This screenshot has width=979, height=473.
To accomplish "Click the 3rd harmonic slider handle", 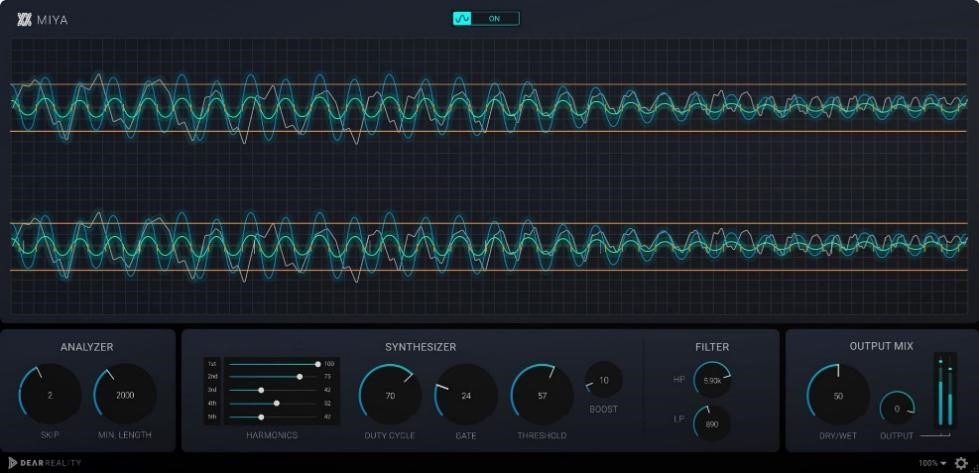I will [x=261, y=390].
